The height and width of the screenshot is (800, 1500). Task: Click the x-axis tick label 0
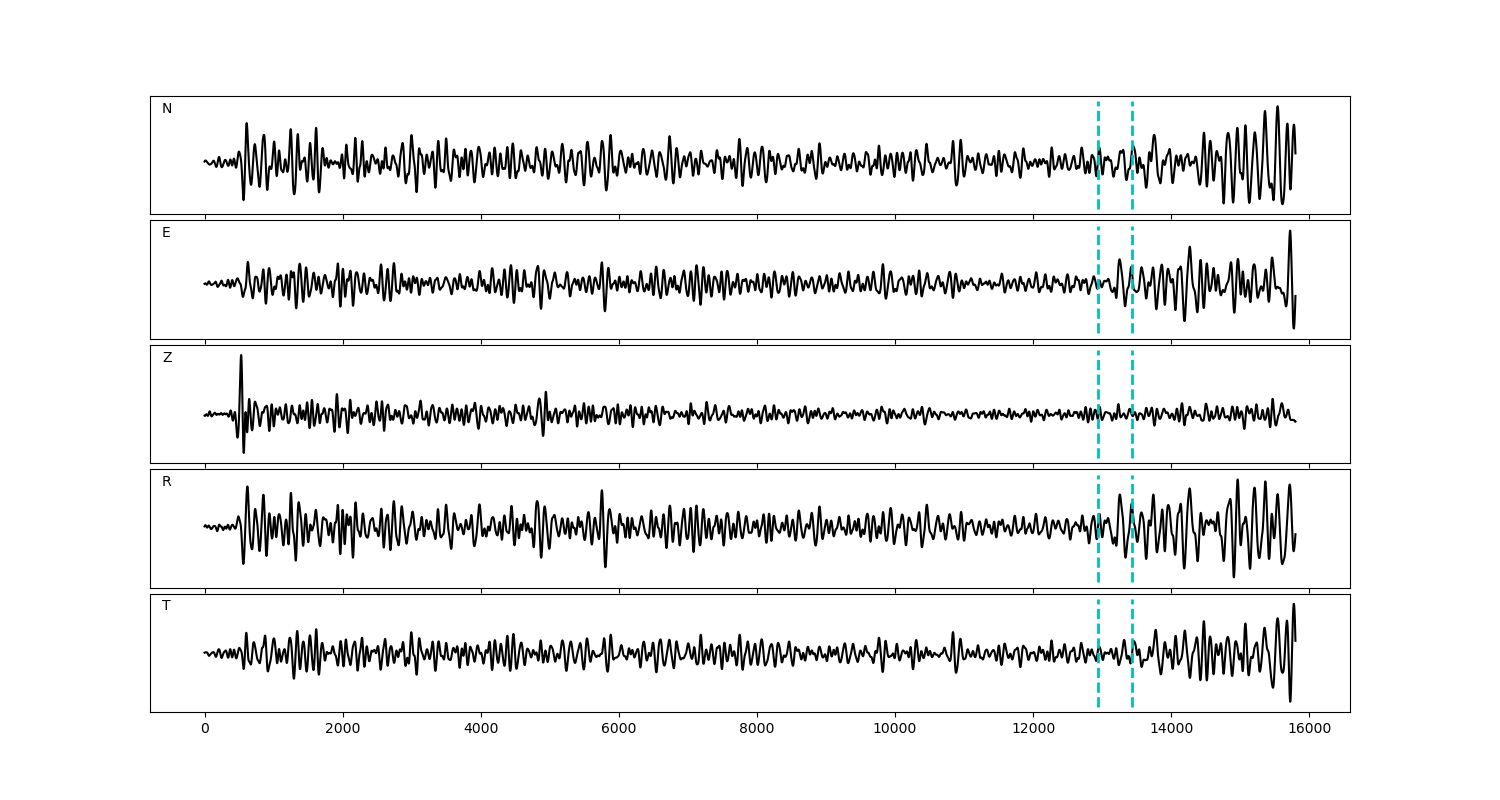(x=205, y=730)
